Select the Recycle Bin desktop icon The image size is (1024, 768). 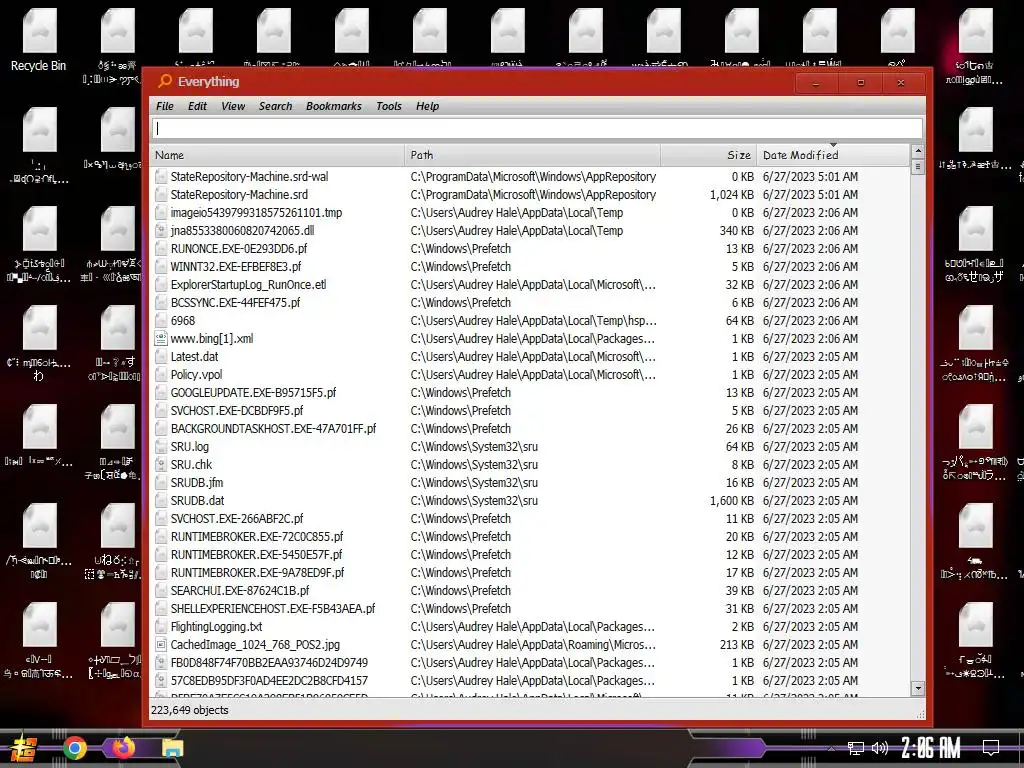tap(39, 40)
